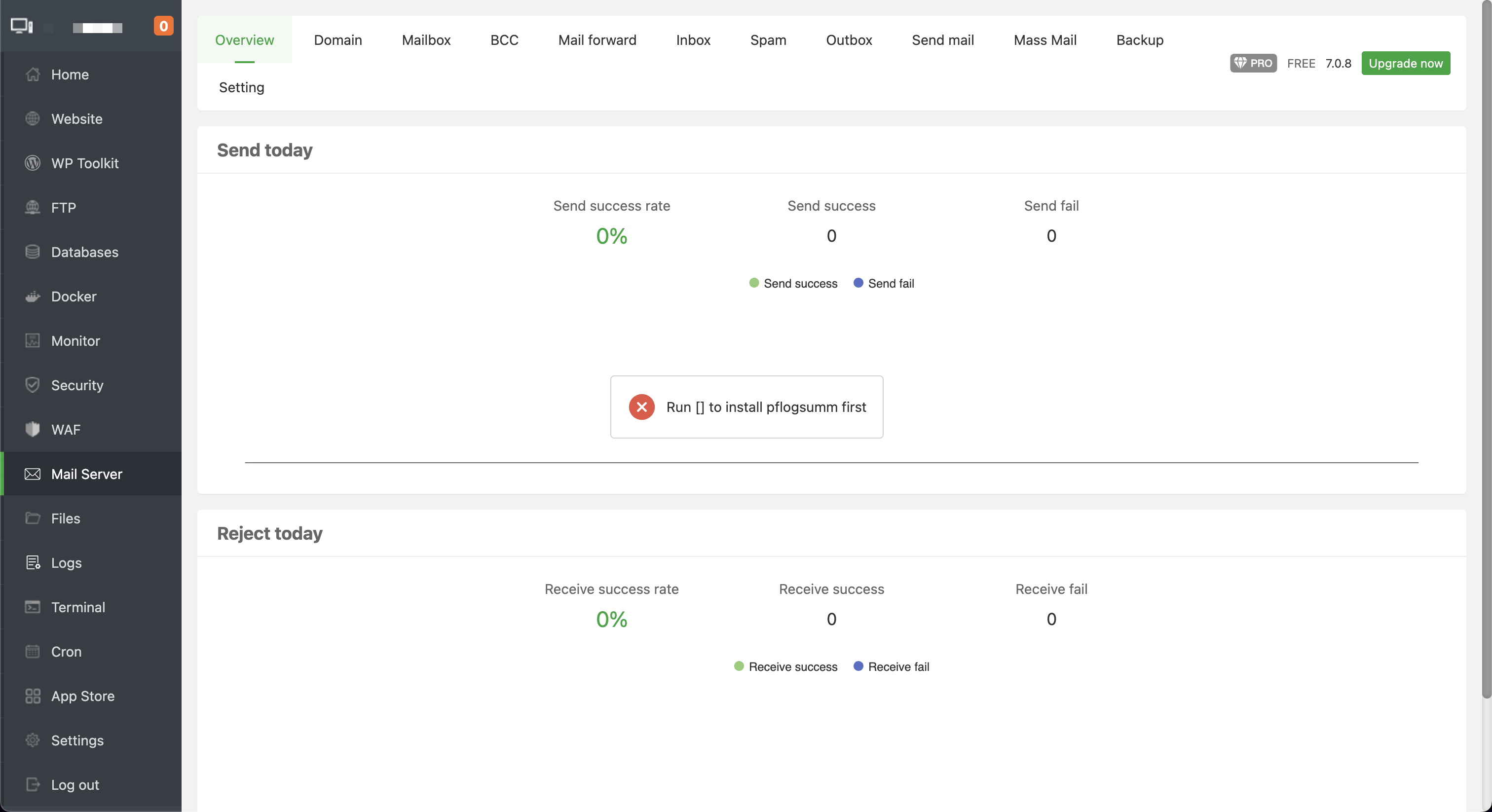
Task: Click the orange notification count badge
Action: click(x=163, y=26)
